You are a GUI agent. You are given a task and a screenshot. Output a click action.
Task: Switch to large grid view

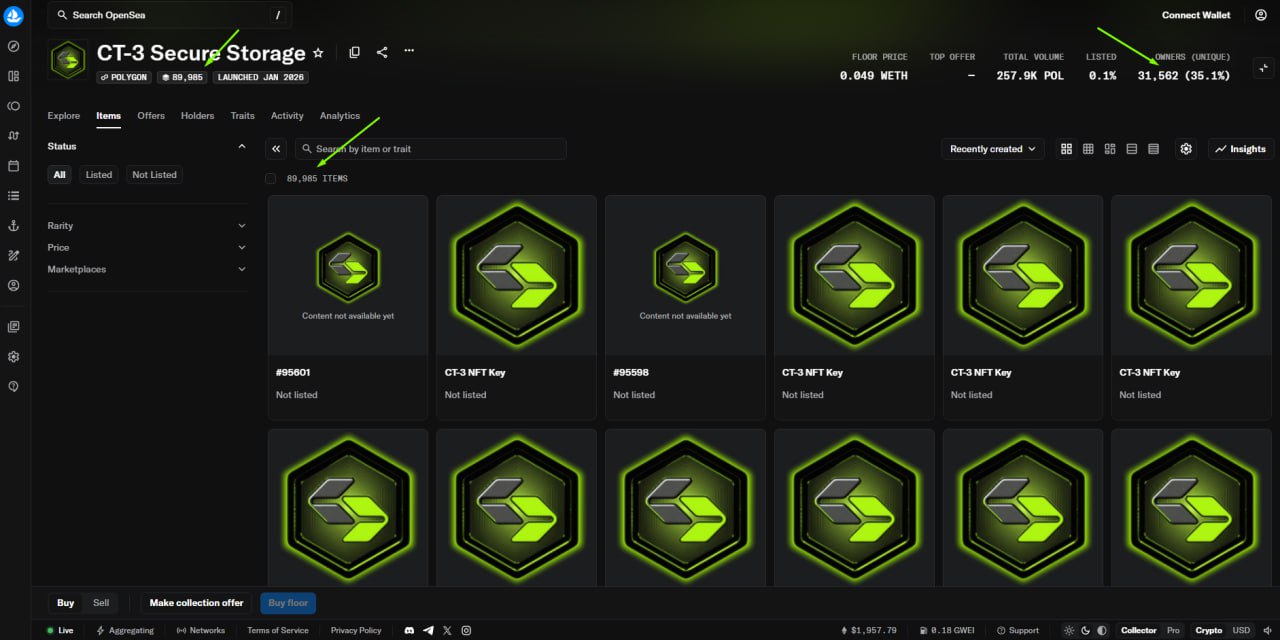coord(1066,149)
